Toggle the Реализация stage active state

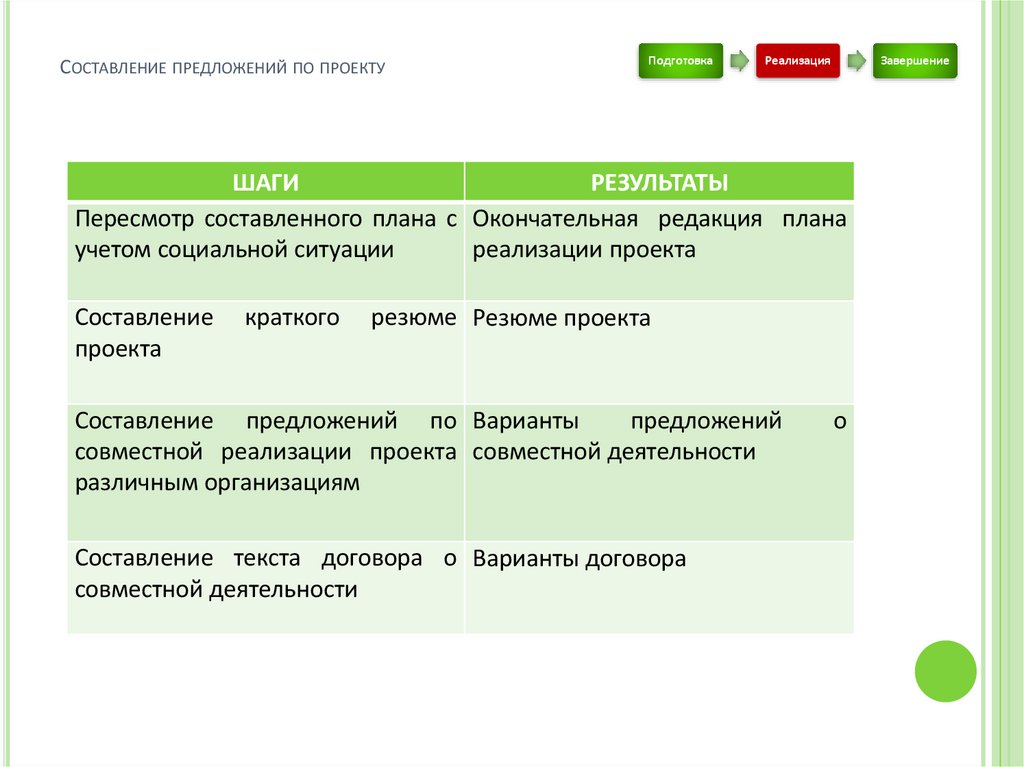coord(798,61)
